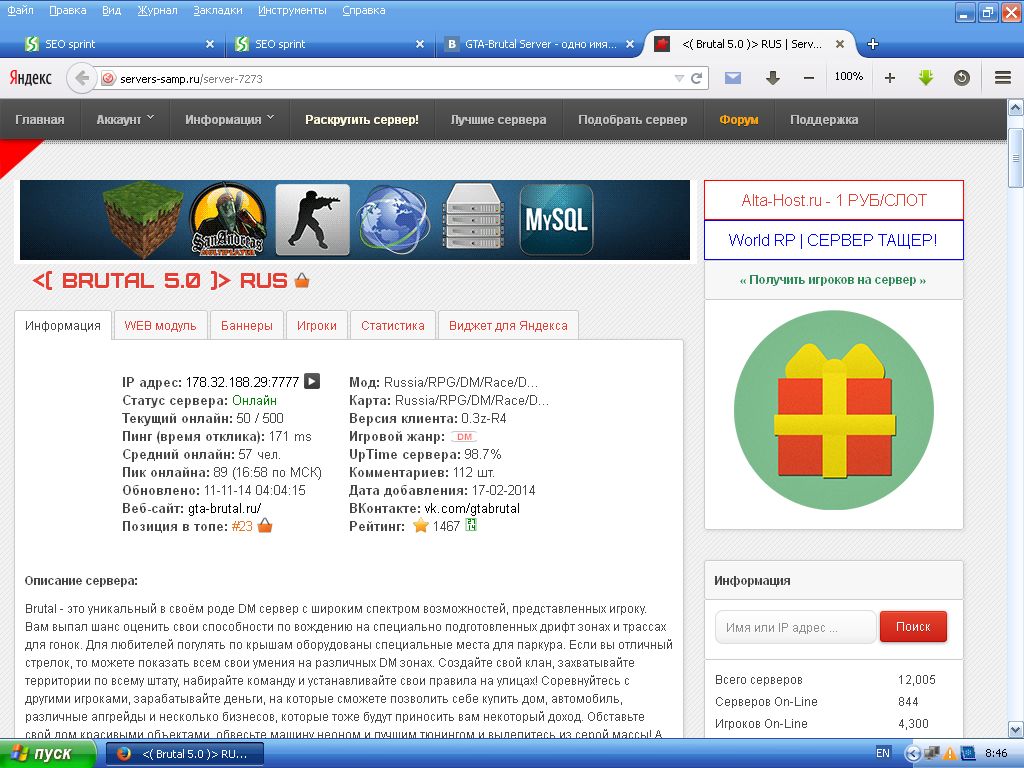Click the MySQL banner icon

click(556, 219)
